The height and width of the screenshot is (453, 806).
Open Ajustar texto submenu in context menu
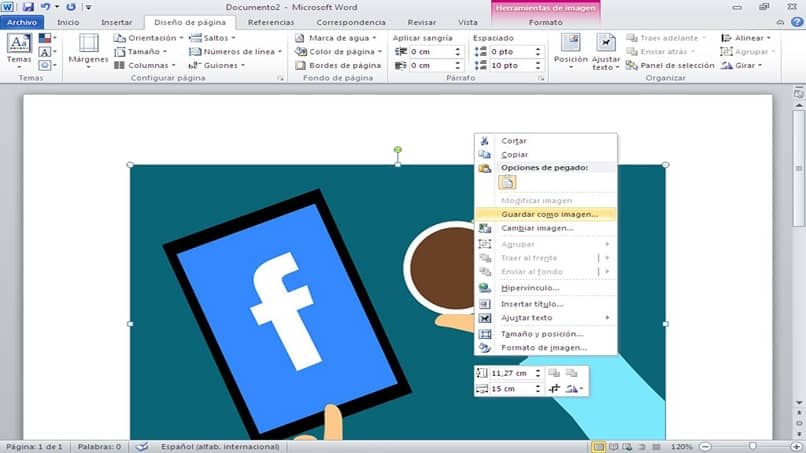[x=545, y=318]
